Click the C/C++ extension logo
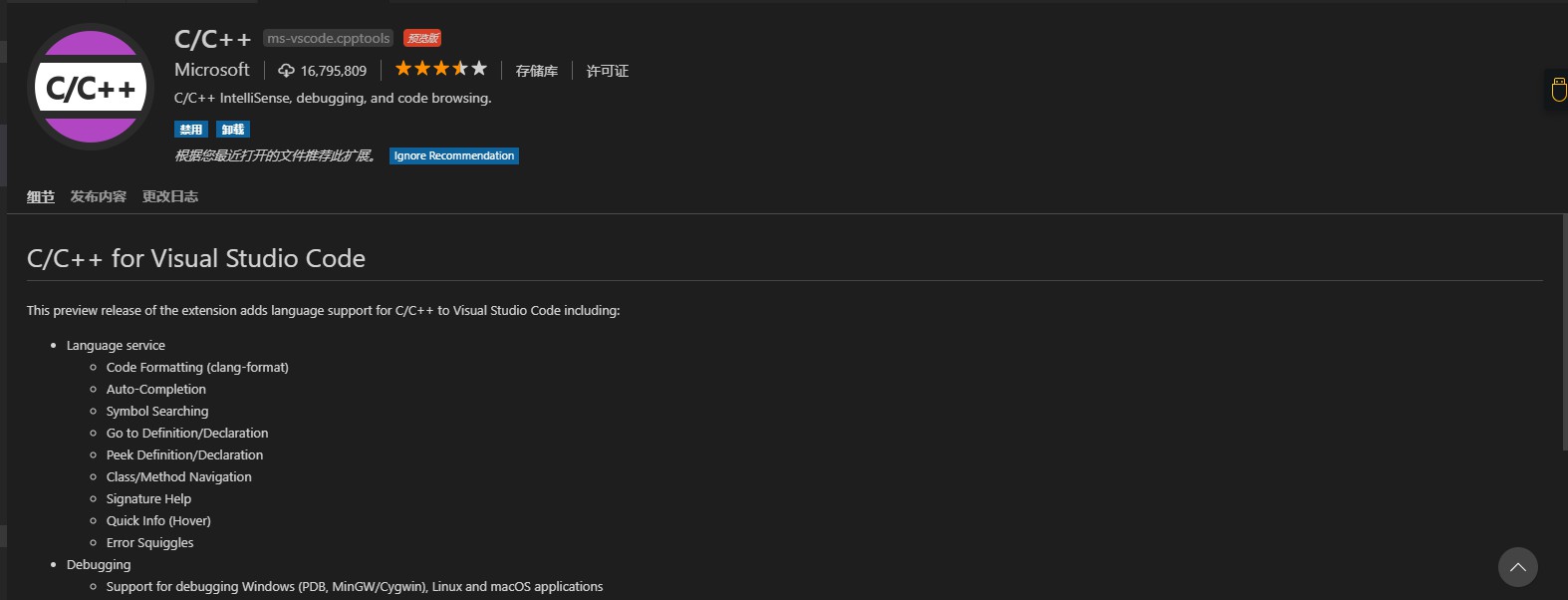1568x600 pixels. (91, 88)
